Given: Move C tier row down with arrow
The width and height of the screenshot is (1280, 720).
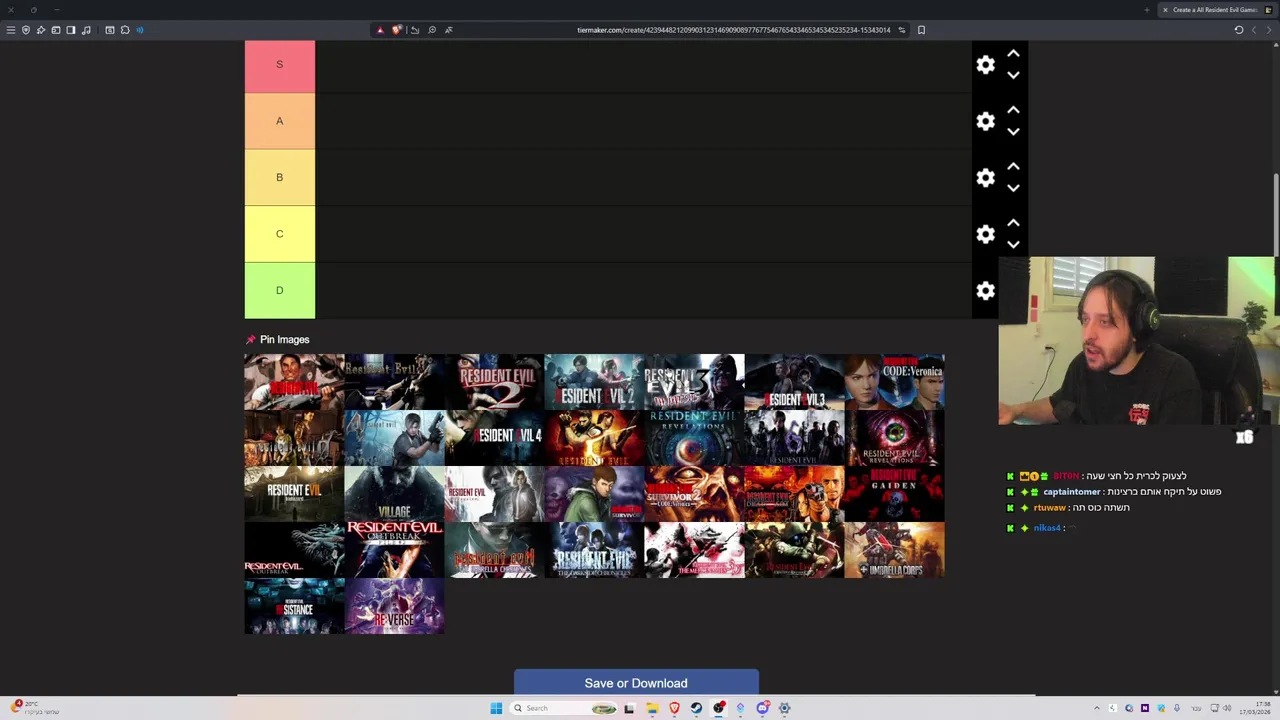Looking at the screenshot, I should pyautogui.click(x=1013, y=244).
